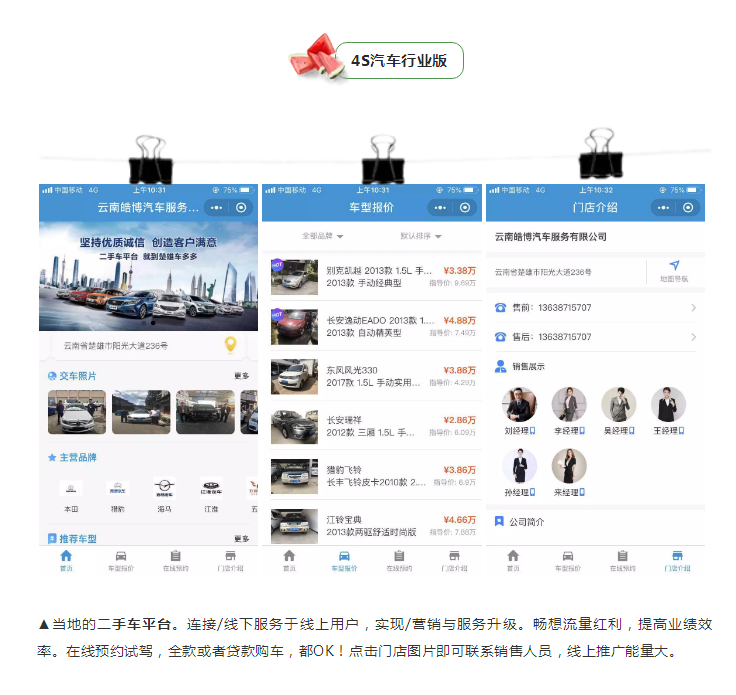Viewport: 736px width, 695px height.
Task: Tap the 云南皓博汽车服务有限公司 company name
Action: click(x=551, y=237)
